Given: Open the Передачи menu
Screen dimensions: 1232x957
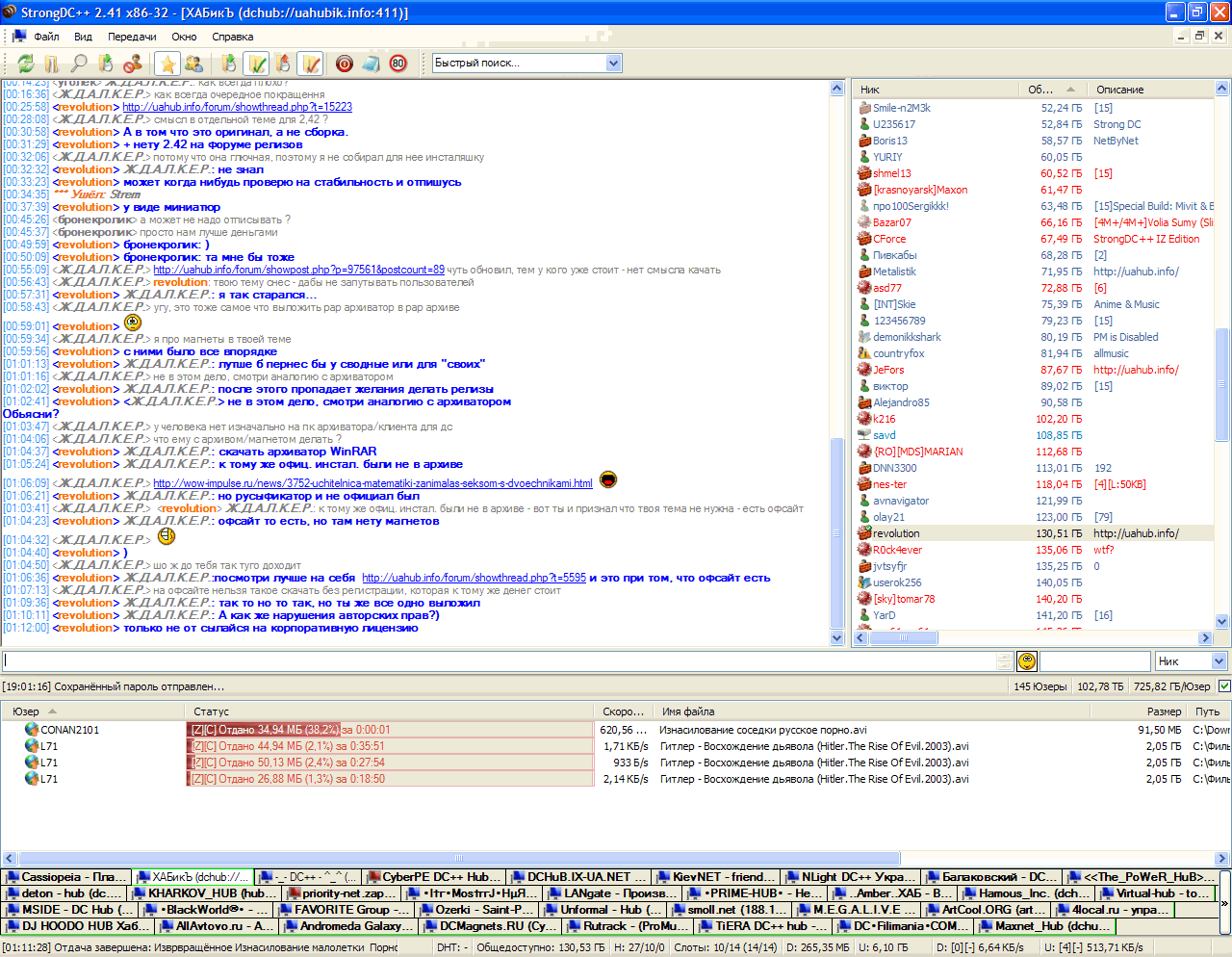Looking at the screenshot, I should tap(132, 37).
